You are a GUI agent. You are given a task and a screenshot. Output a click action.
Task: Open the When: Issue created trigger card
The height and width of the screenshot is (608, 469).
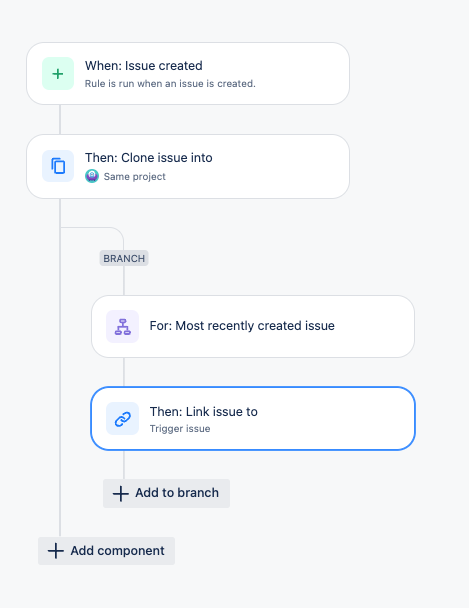coord(188,74)
